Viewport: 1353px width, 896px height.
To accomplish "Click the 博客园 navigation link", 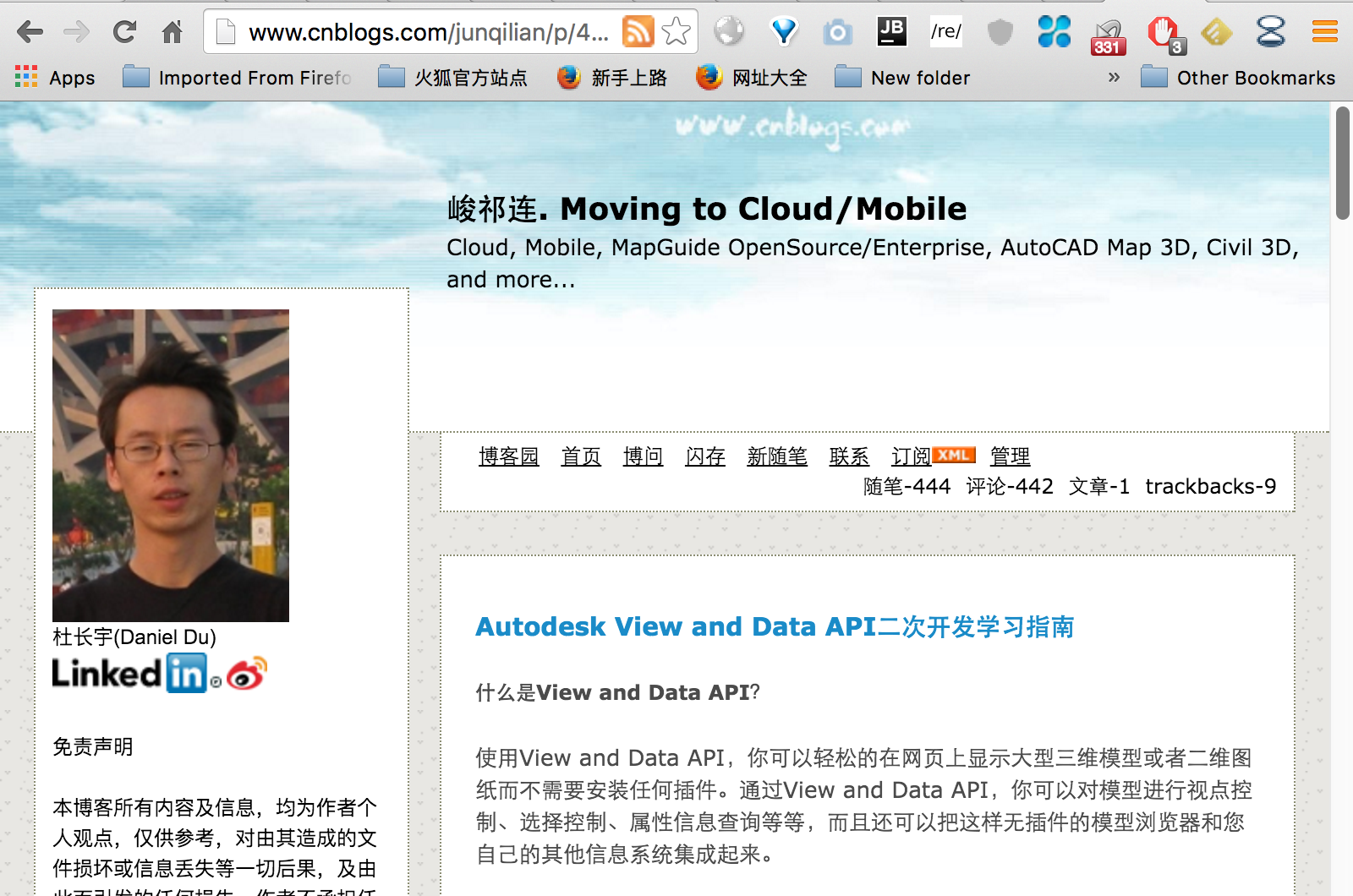I will (509, 456).
